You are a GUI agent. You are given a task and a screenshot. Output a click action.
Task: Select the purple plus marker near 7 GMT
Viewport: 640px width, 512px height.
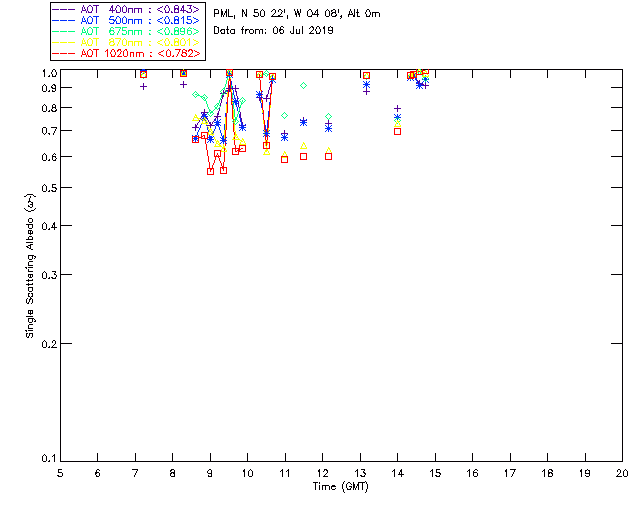click(x=143, y=86)
